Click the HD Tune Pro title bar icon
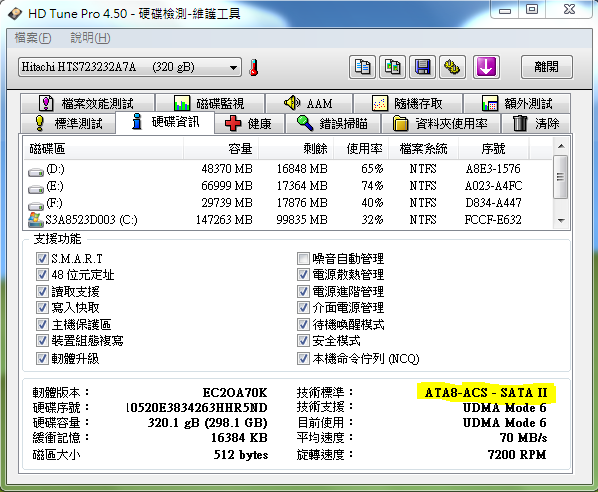 coord(15,14)
